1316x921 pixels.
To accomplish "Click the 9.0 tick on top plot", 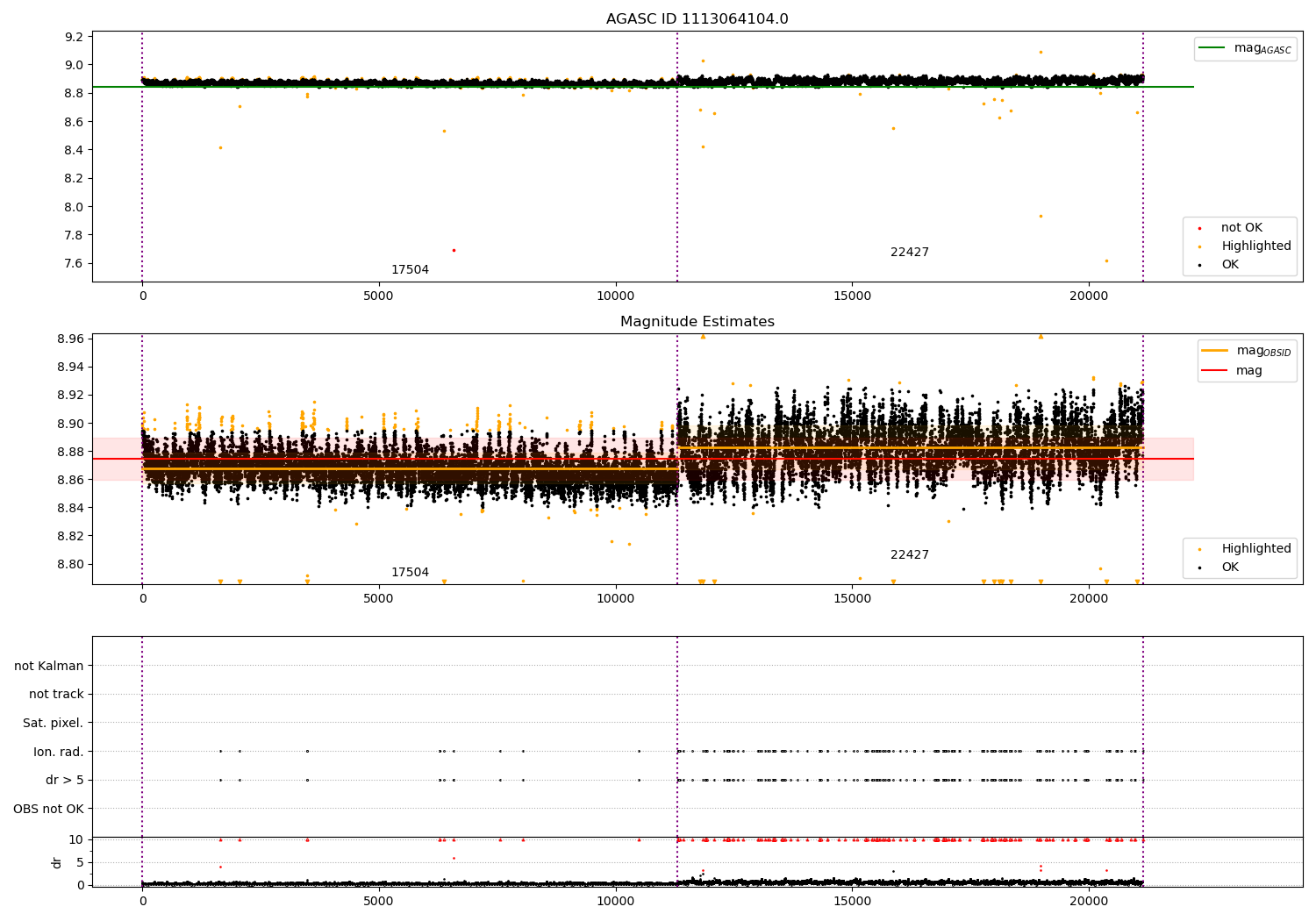I will [75, 65].
